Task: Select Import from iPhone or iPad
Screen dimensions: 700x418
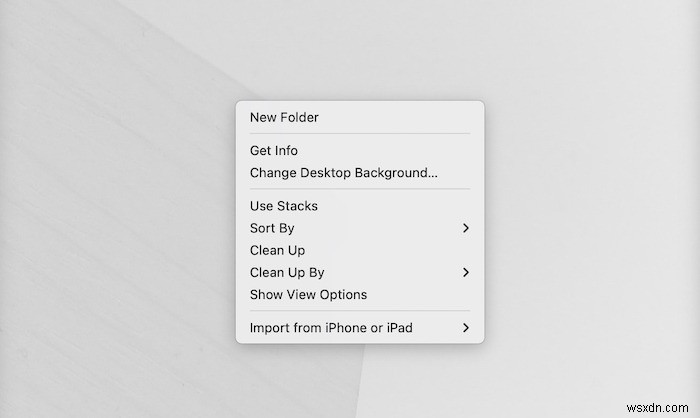Action: 331,328
